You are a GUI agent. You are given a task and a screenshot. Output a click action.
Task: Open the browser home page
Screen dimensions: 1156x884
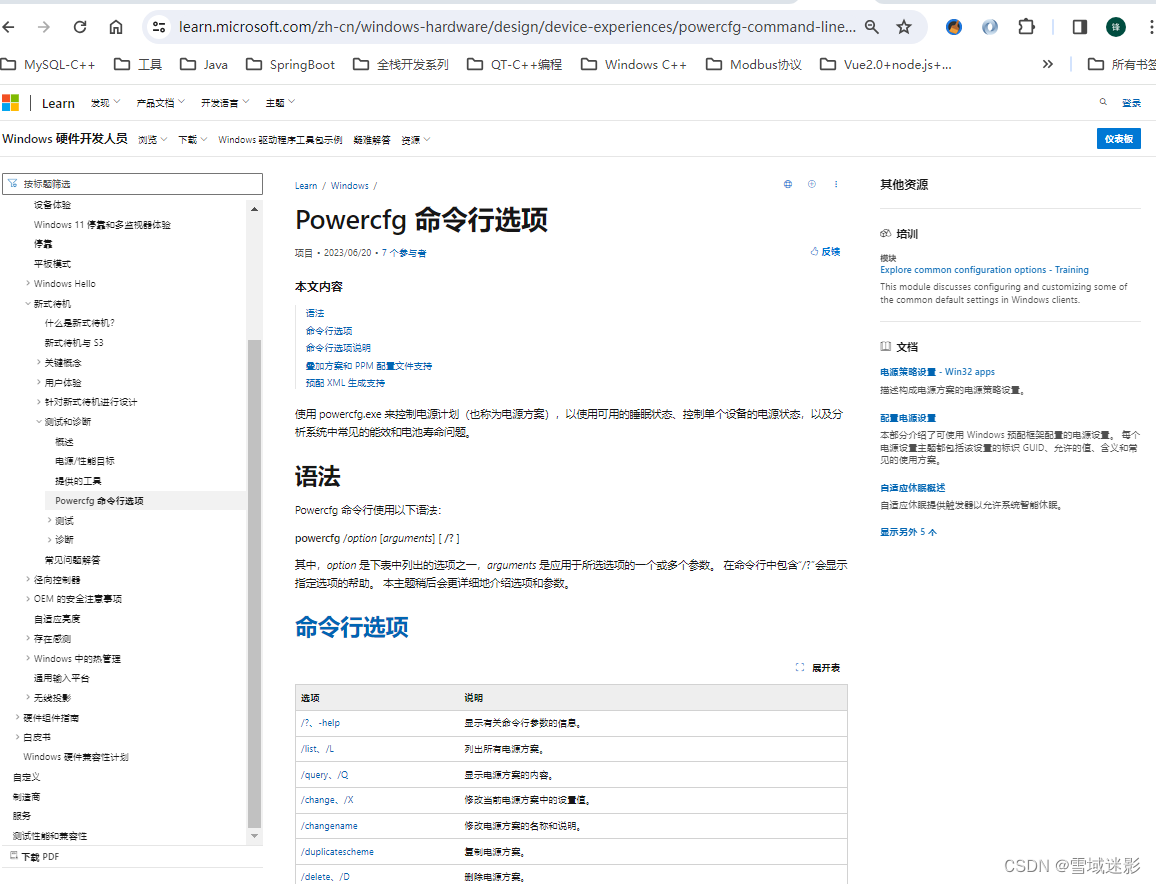point(116,27)
